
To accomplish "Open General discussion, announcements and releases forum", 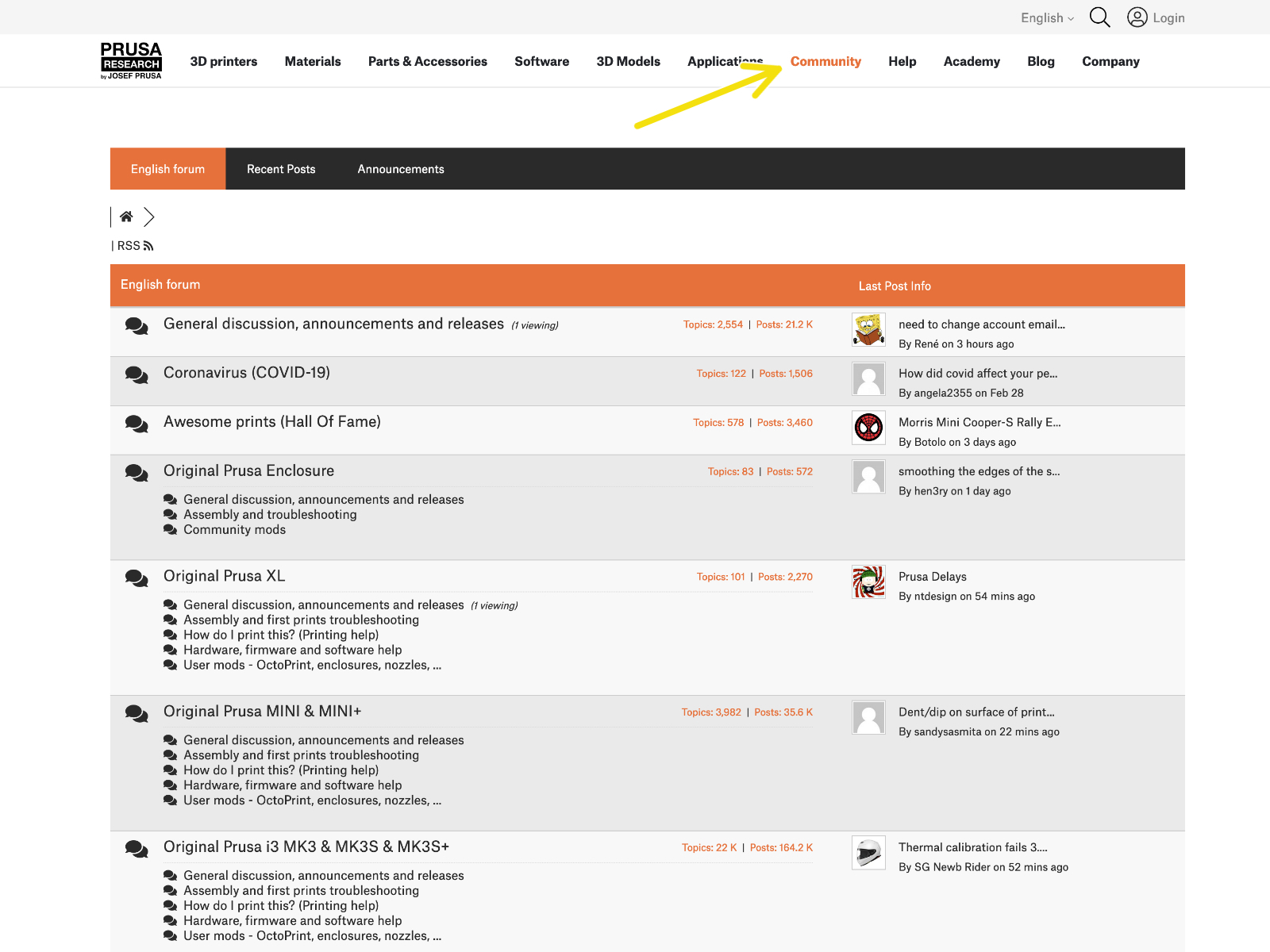I will pyautogui.click(x=333, y=324).
